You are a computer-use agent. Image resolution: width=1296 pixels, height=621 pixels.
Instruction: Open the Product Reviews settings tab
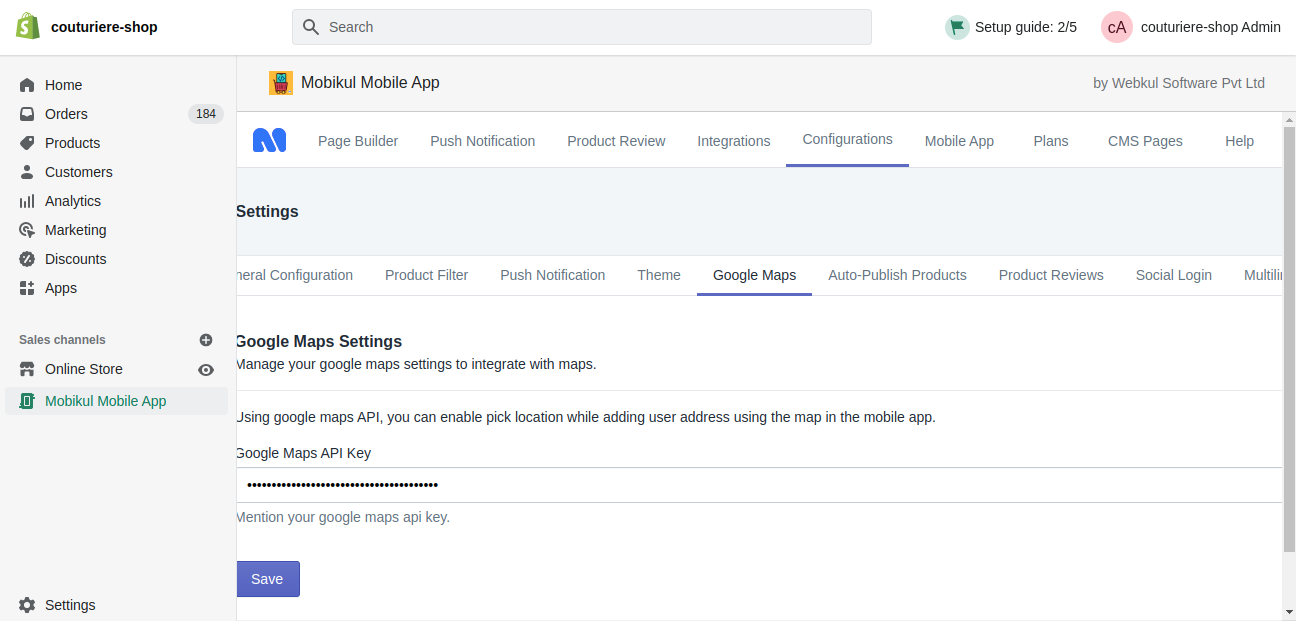tap(1051, 275)
